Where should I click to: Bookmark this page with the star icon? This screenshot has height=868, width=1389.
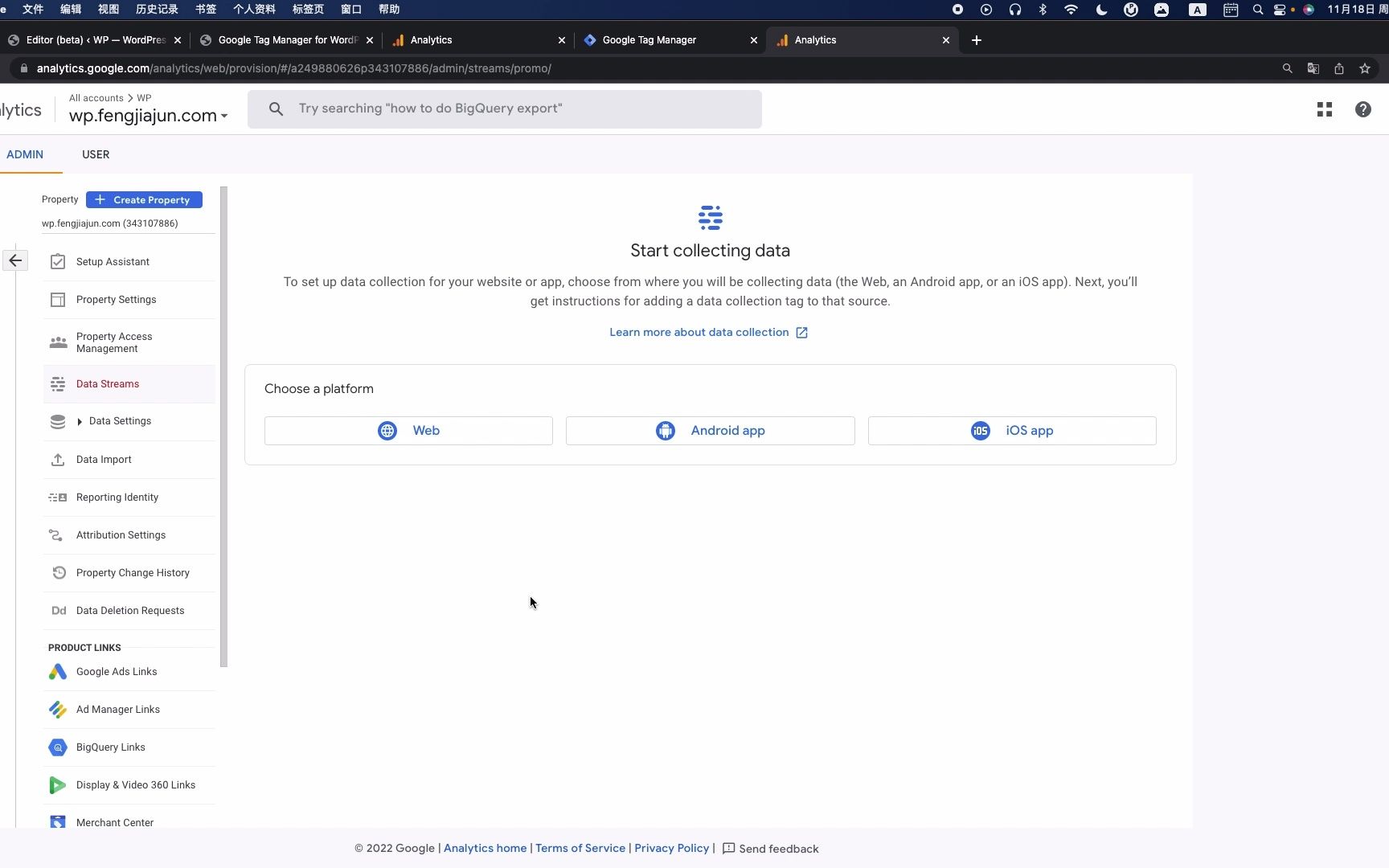click(x=1365, y=68)
